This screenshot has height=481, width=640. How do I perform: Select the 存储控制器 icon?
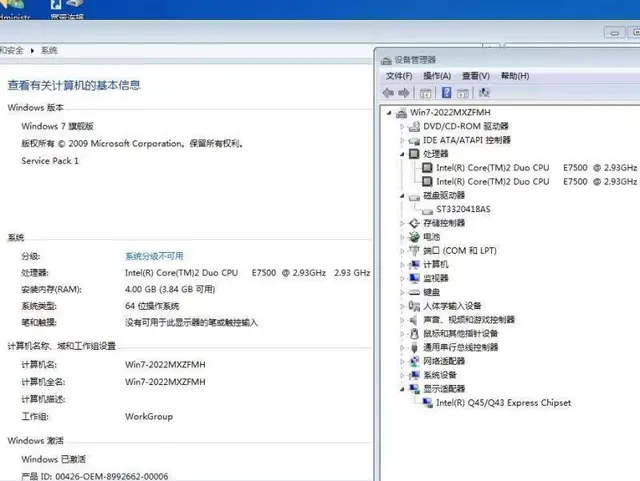(414, 223)
